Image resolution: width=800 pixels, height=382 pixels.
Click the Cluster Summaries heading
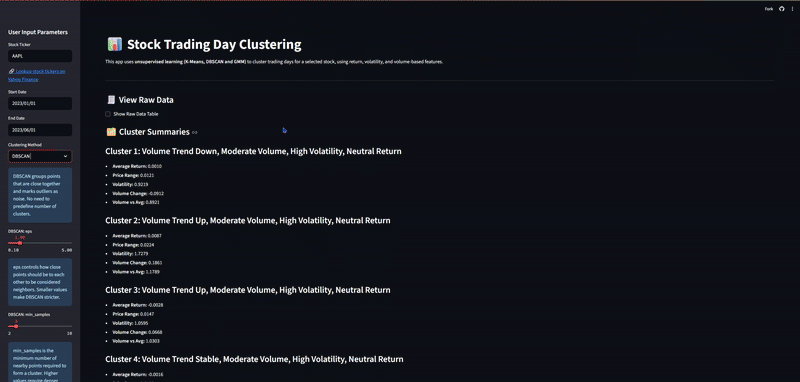154,132
